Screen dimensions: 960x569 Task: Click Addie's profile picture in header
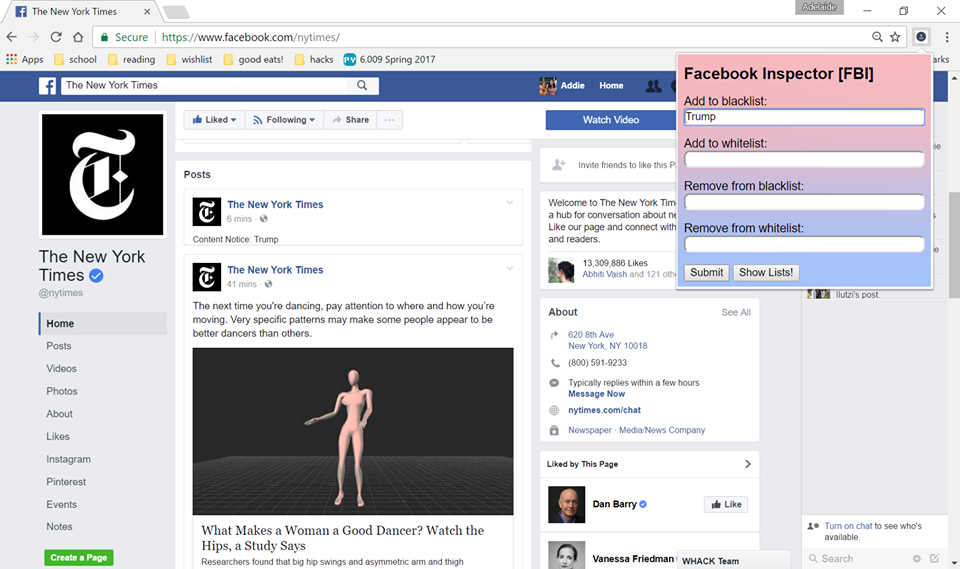click(547, 86)
